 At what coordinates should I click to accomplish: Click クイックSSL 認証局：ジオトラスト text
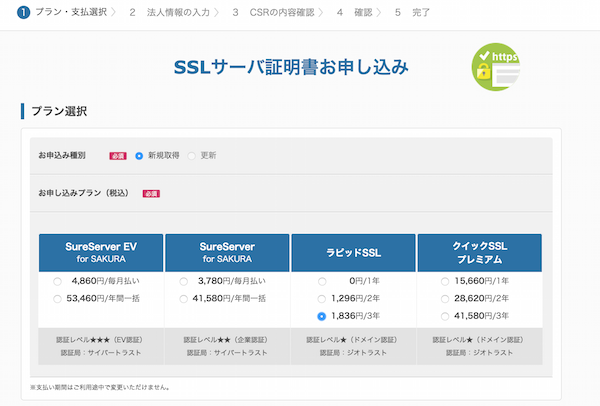point(479,353)
